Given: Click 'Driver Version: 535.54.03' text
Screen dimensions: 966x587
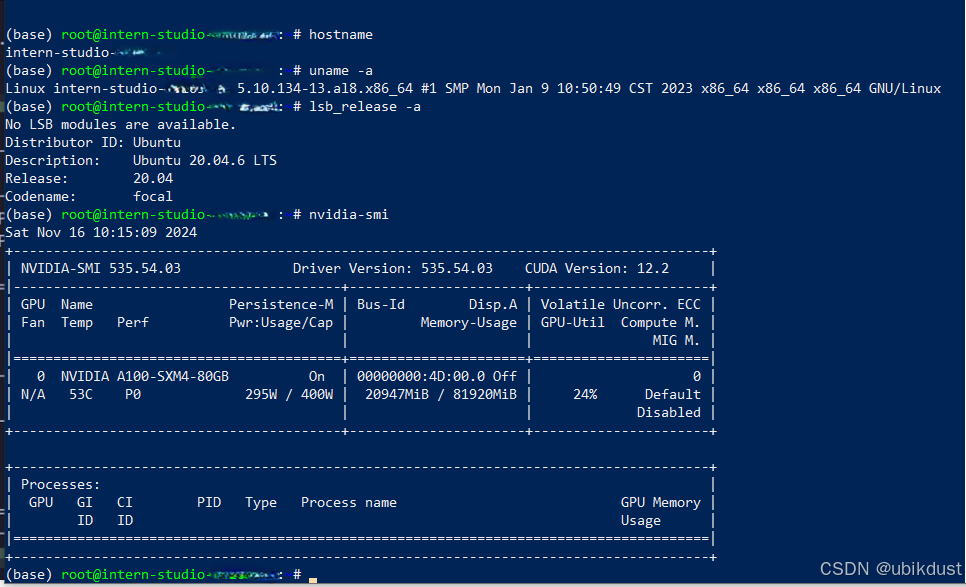Looking at the screenshot, I should coord(392,269).
